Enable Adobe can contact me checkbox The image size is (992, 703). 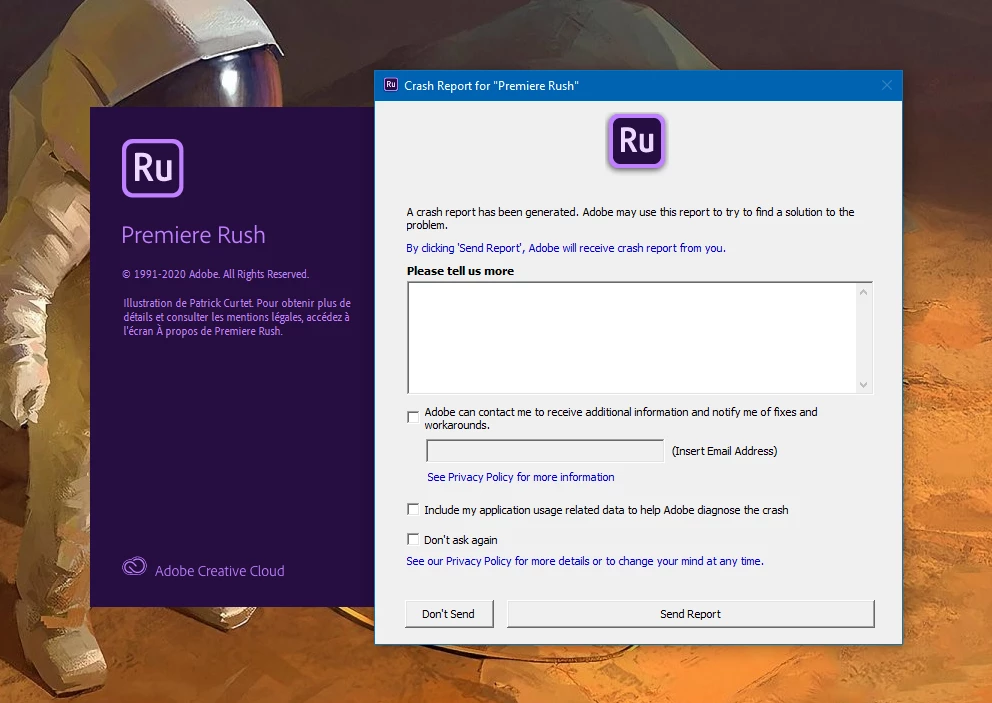point(413,417)
